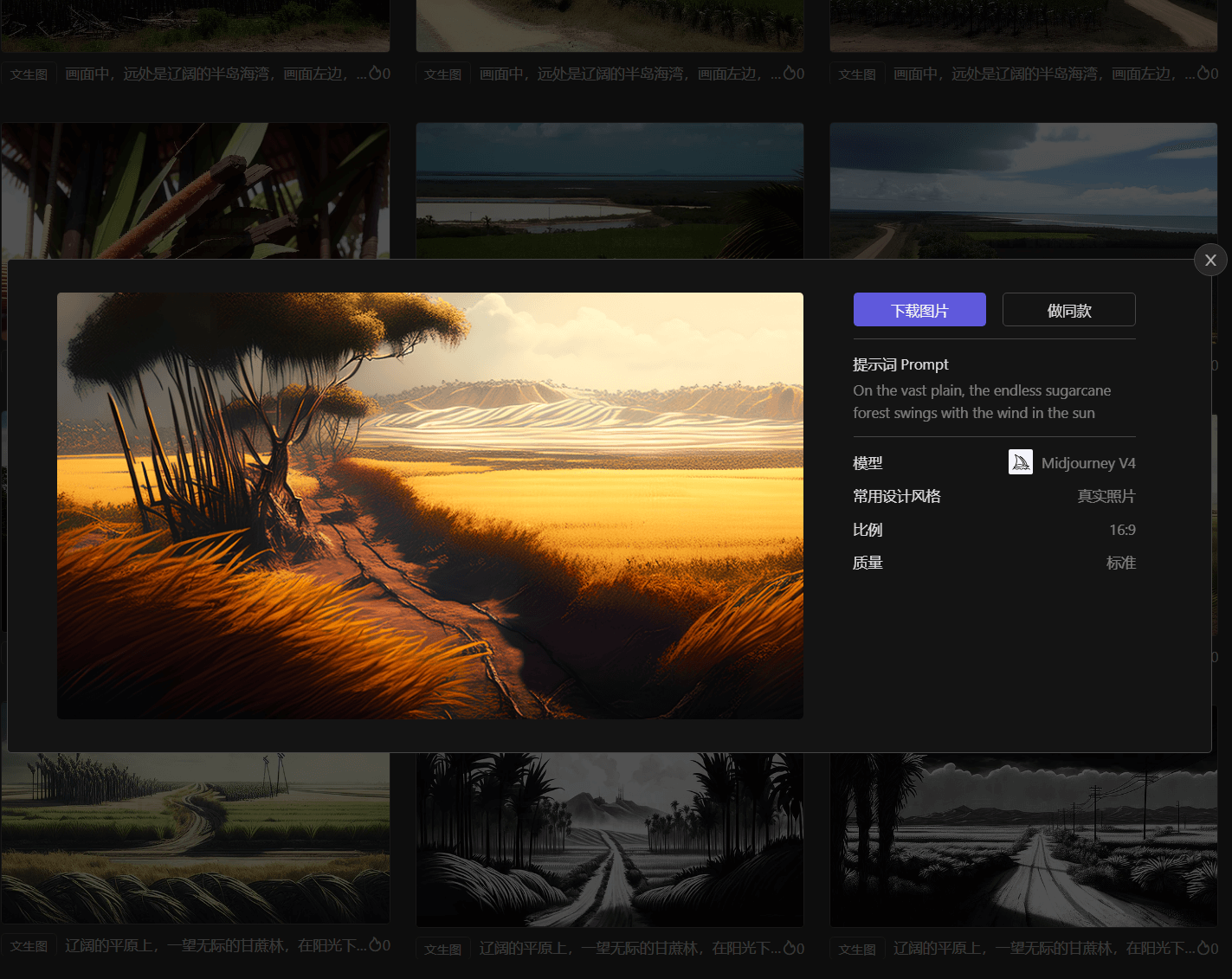Screen dimensions: 1232x979
Task: Click the English prompt text about sugarcane forest
Action: pyautogui.click(x=981, y=402)
